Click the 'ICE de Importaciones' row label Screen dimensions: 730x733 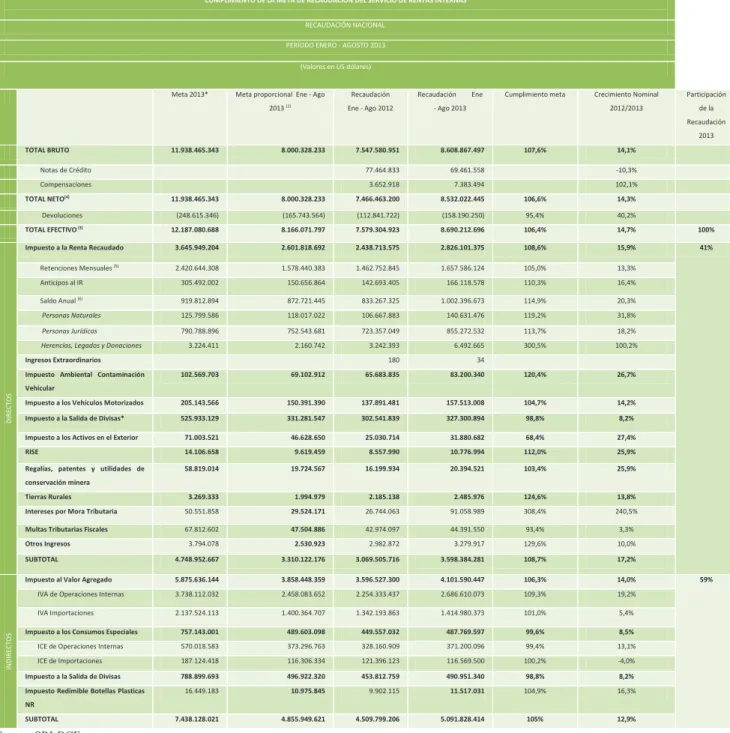70,661
